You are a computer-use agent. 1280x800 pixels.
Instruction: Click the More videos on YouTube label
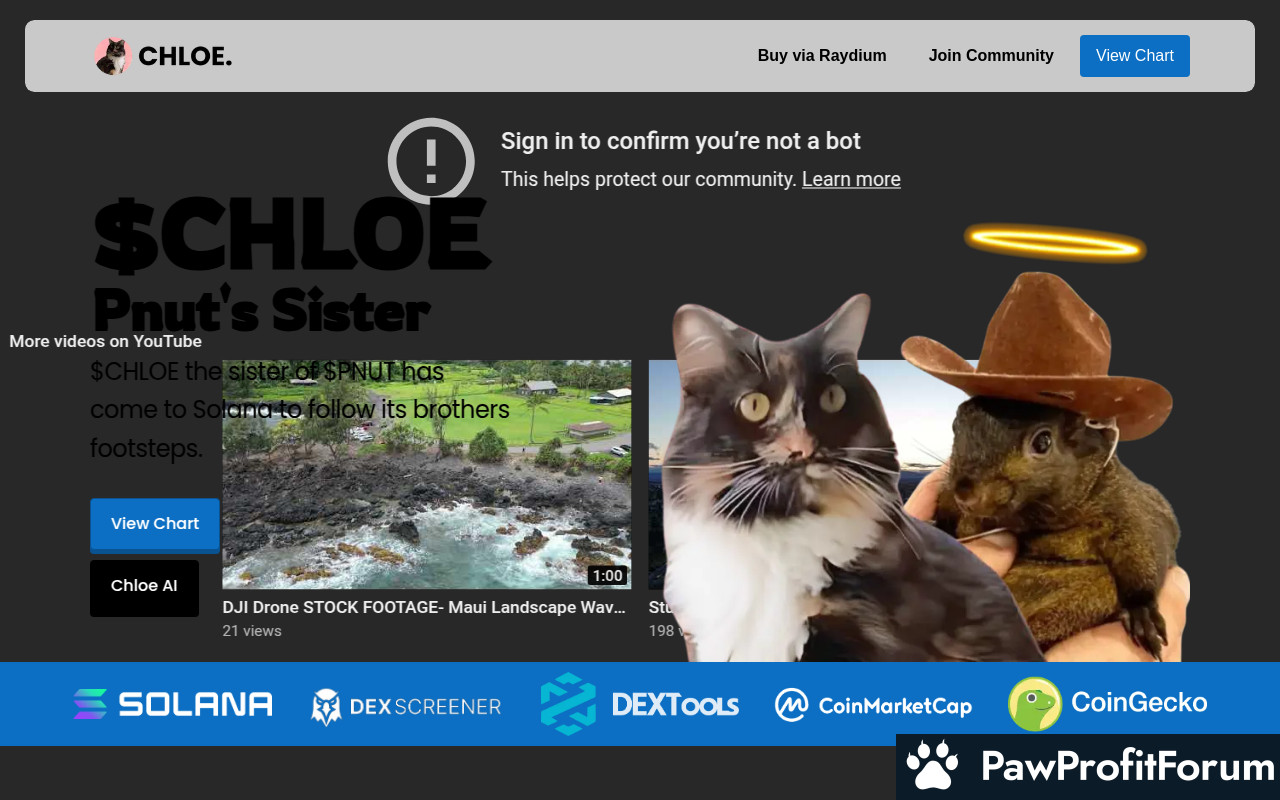(105, 341)
